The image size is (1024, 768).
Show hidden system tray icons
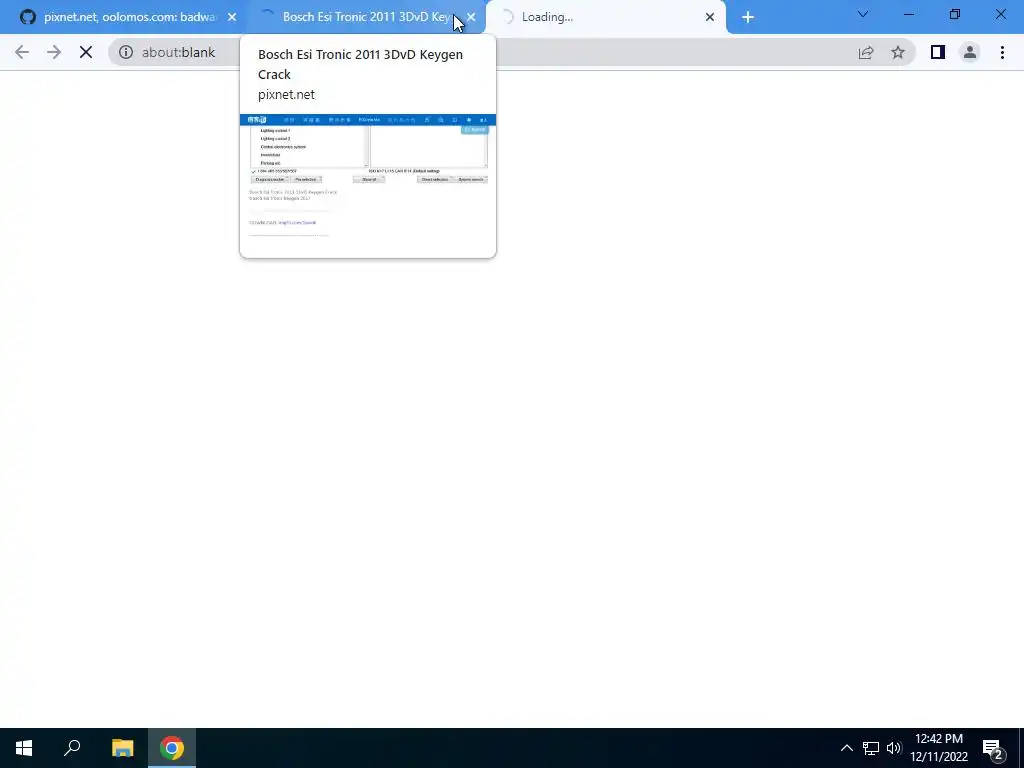click(846, 748)
